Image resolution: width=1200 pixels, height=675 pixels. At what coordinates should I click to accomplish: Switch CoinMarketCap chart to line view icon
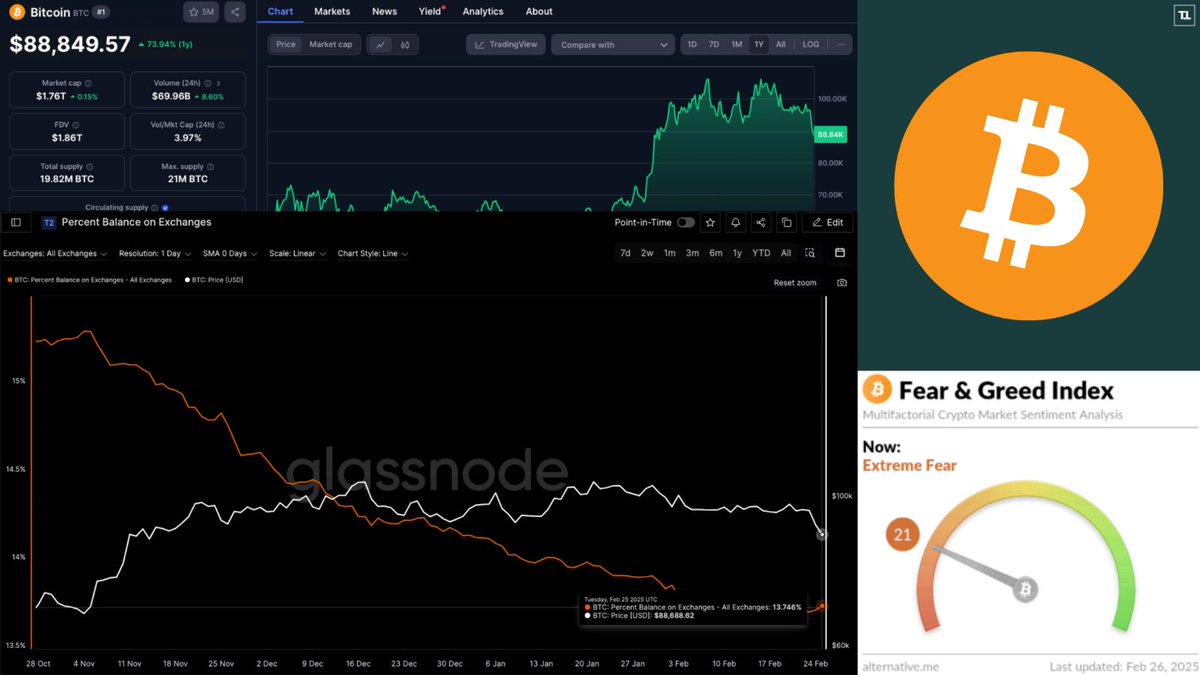tap(381, 44)
